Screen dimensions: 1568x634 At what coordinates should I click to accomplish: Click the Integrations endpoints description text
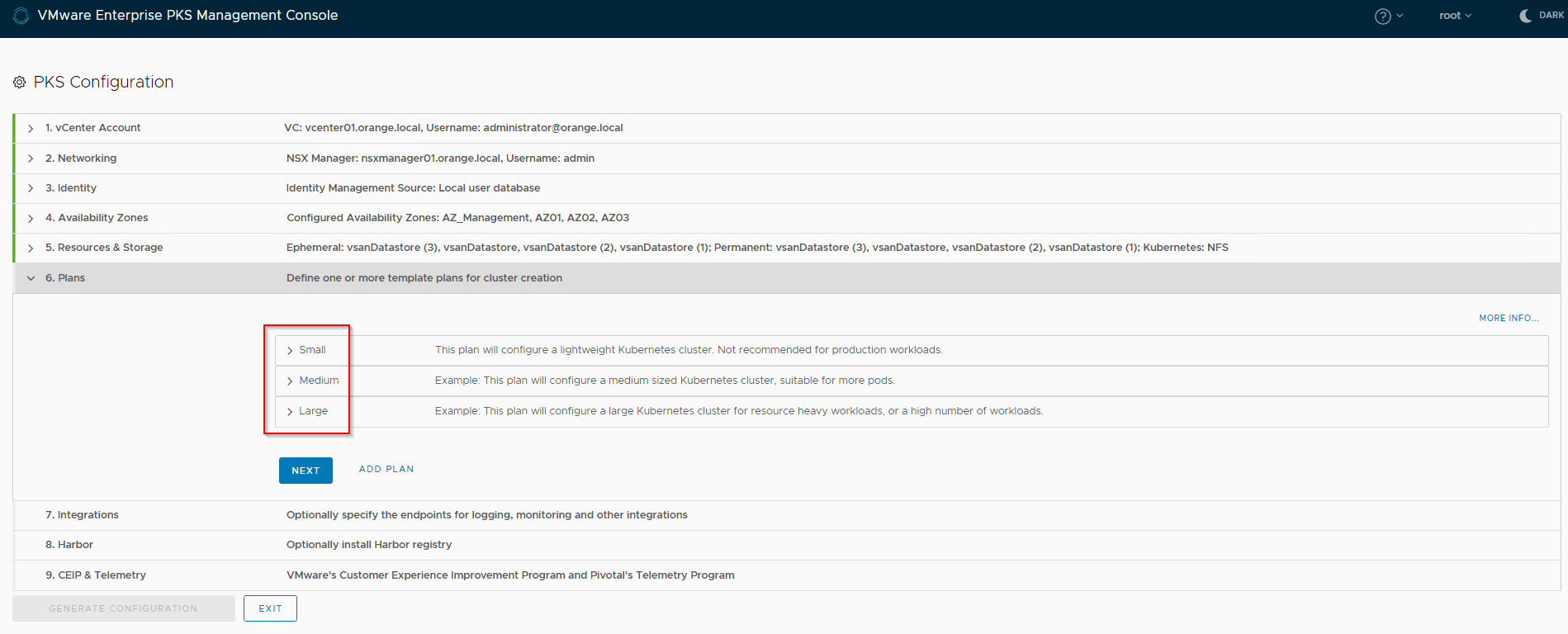click(487, 515)
